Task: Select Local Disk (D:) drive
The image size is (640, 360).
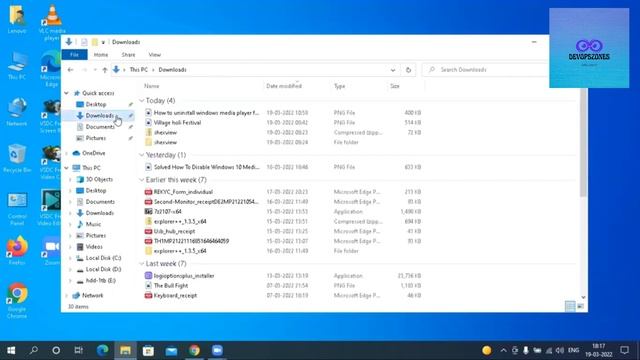Action: (103, 269)
